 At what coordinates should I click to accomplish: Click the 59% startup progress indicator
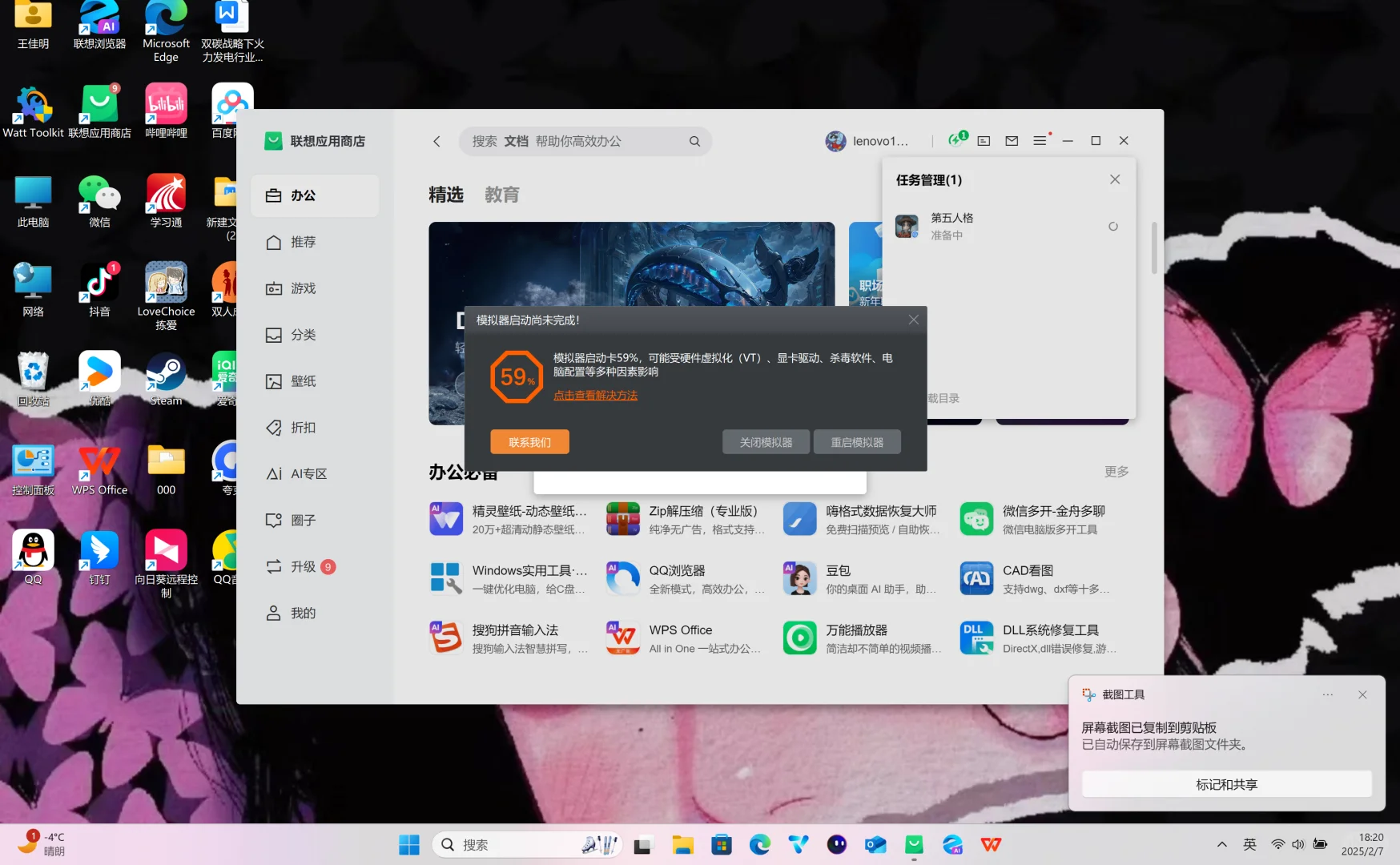516,376
